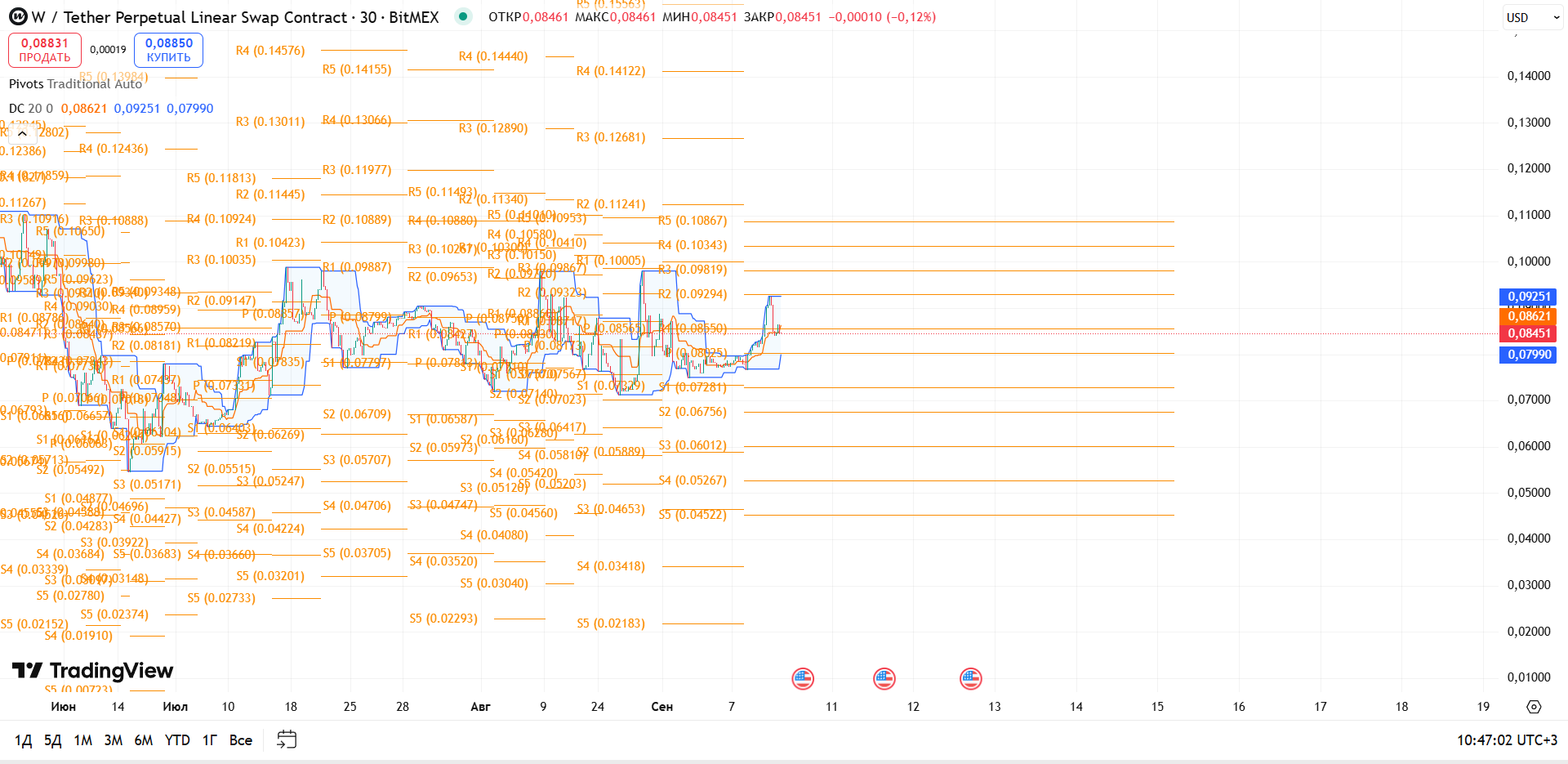Viewport: 1568px width, 764px height.
Task: Click the red sell button 0,08831
Action: click(45, 50)
